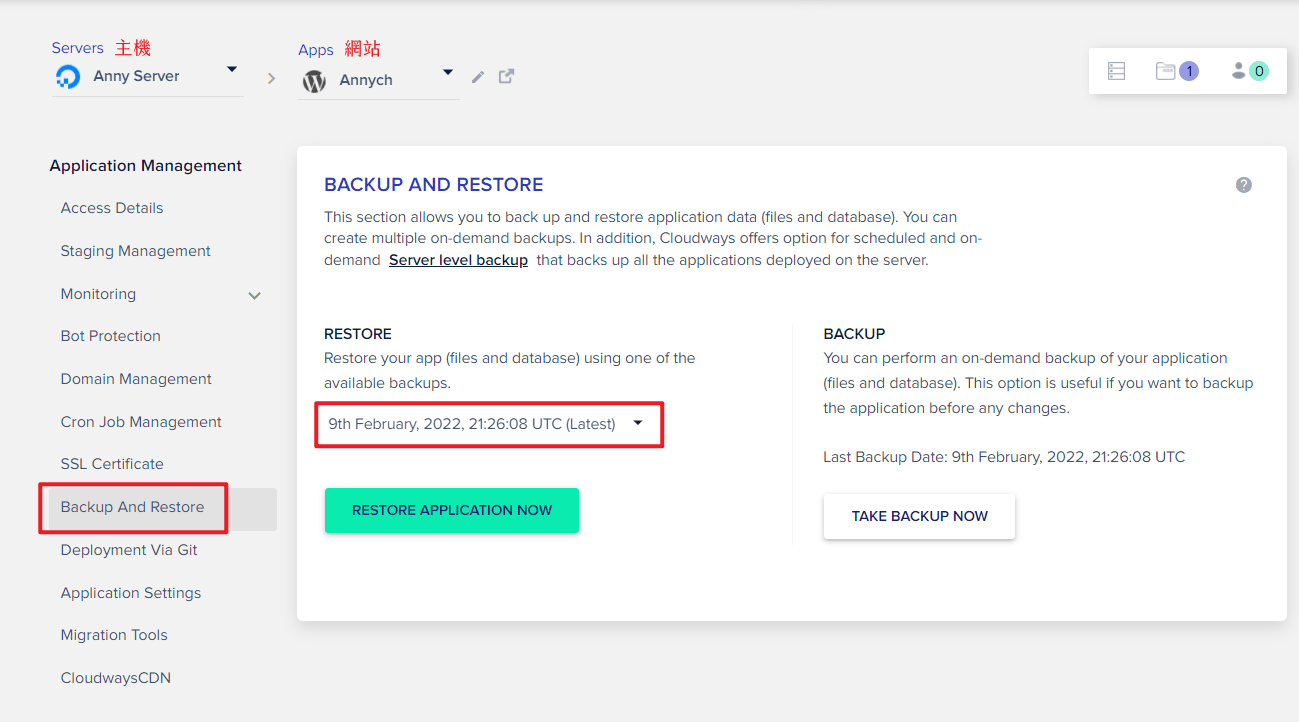Open Access Details menu item
This screenshot has width=1299, height=722.
[112, 208]
